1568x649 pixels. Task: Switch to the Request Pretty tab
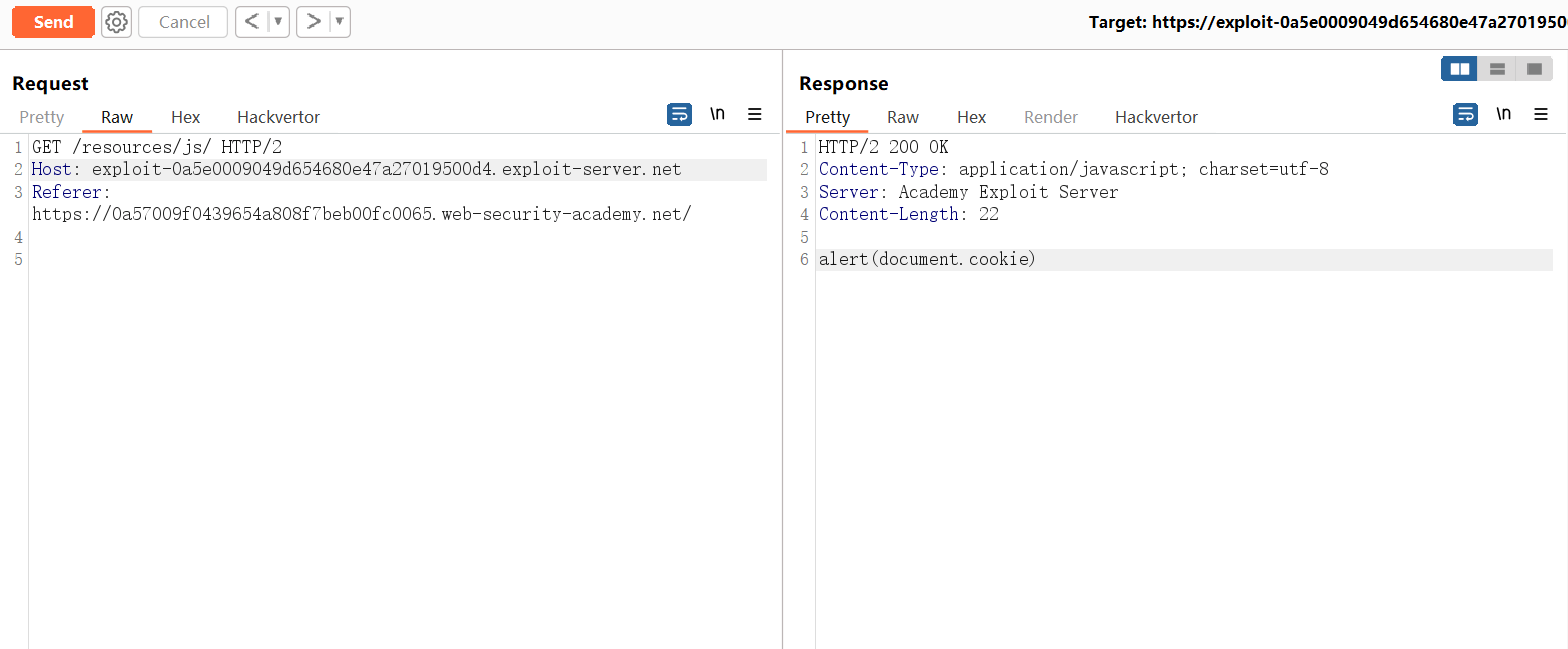pyautogui.click(x=42, y=117)
